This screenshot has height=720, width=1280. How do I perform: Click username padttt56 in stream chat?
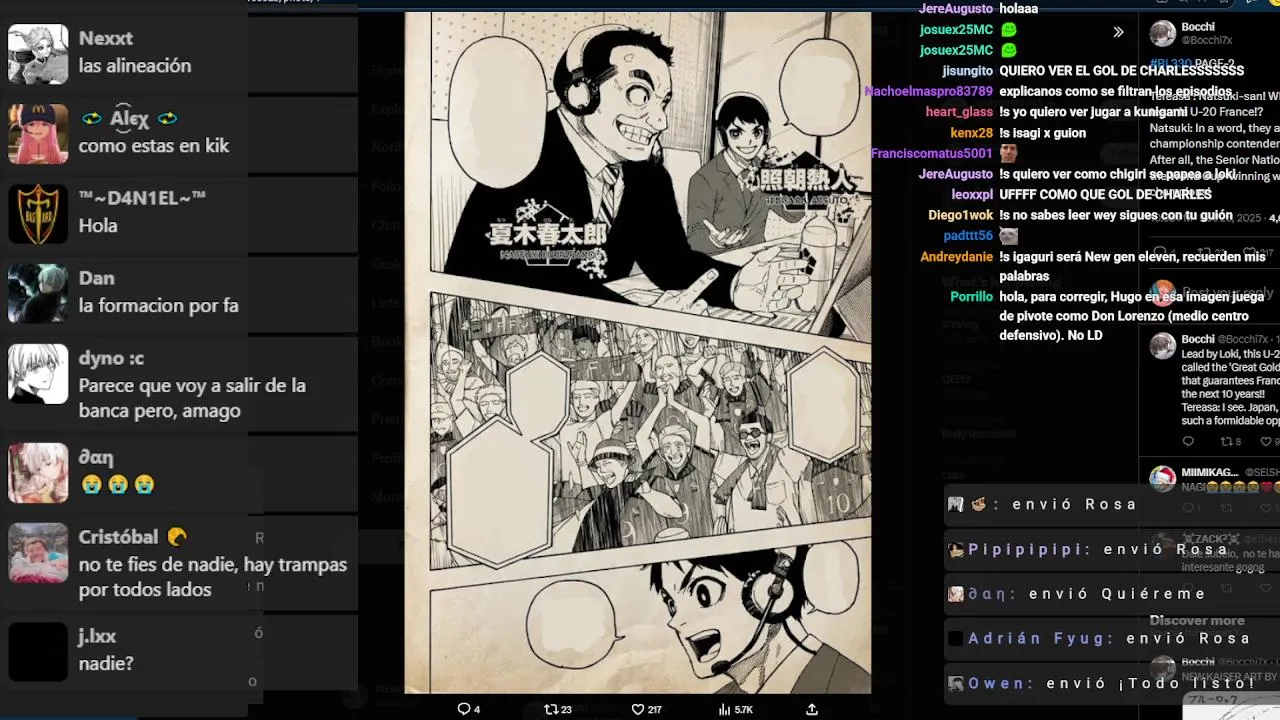(968, 236)
